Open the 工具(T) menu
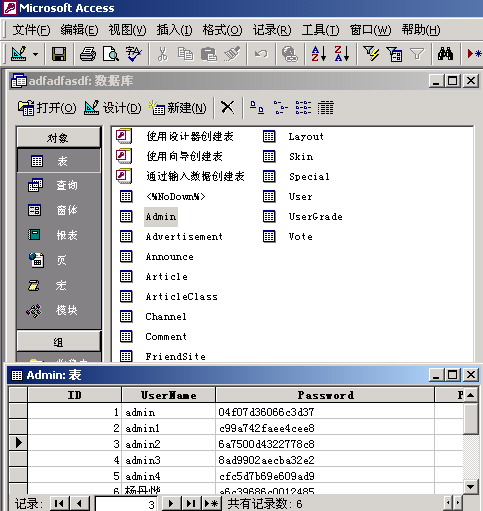Viewport: 483px width, 511px height. point(320,30)
